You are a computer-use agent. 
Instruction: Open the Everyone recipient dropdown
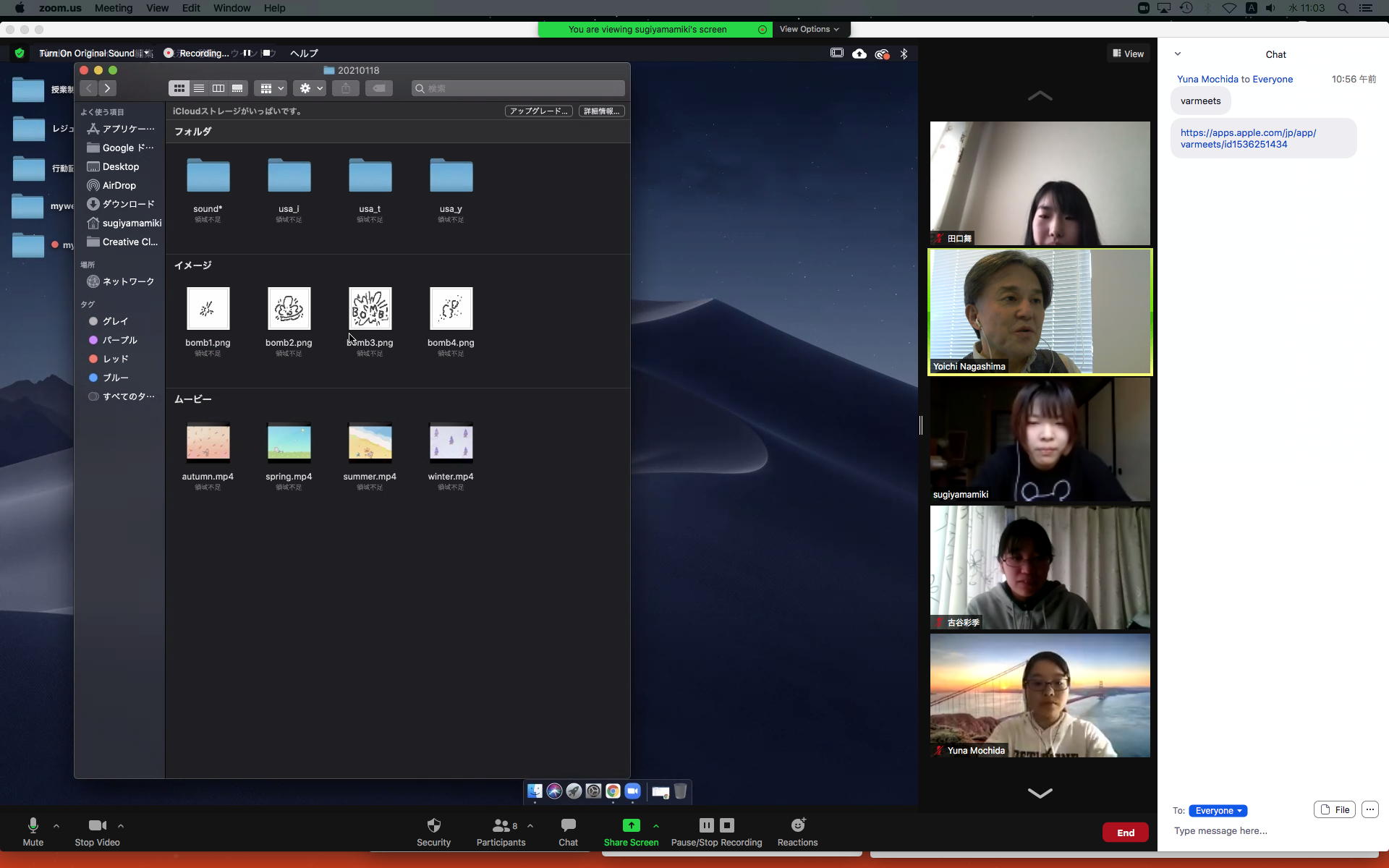[1218, 811]
